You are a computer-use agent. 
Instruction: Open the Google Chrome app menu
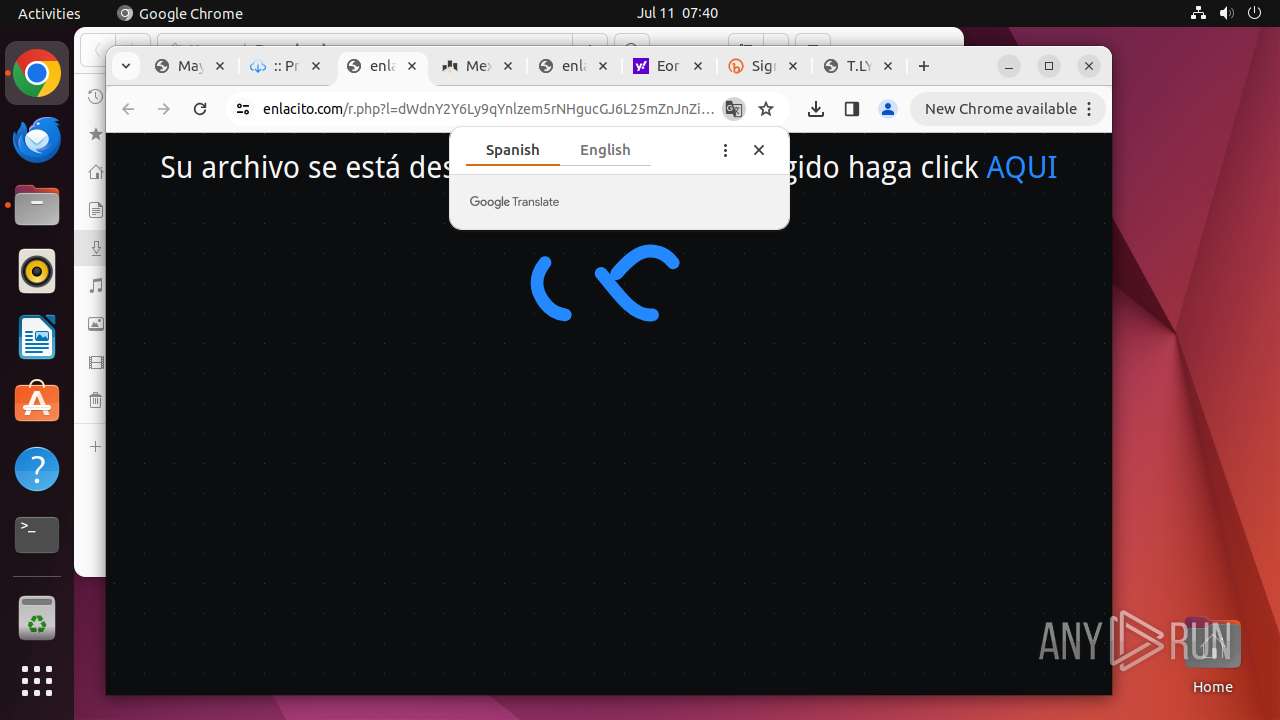coord(180,13)
